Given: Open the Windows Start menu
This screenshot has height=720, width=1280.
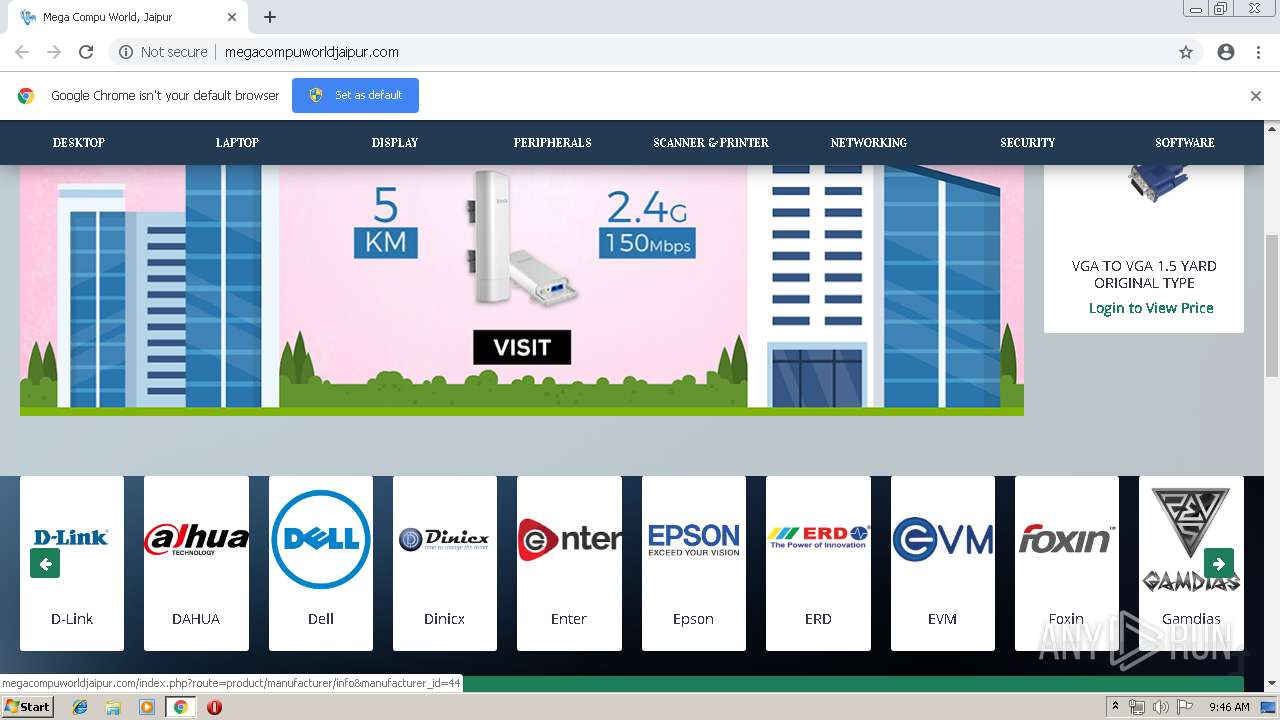Looking at the screenshot, I should point(27,707).
